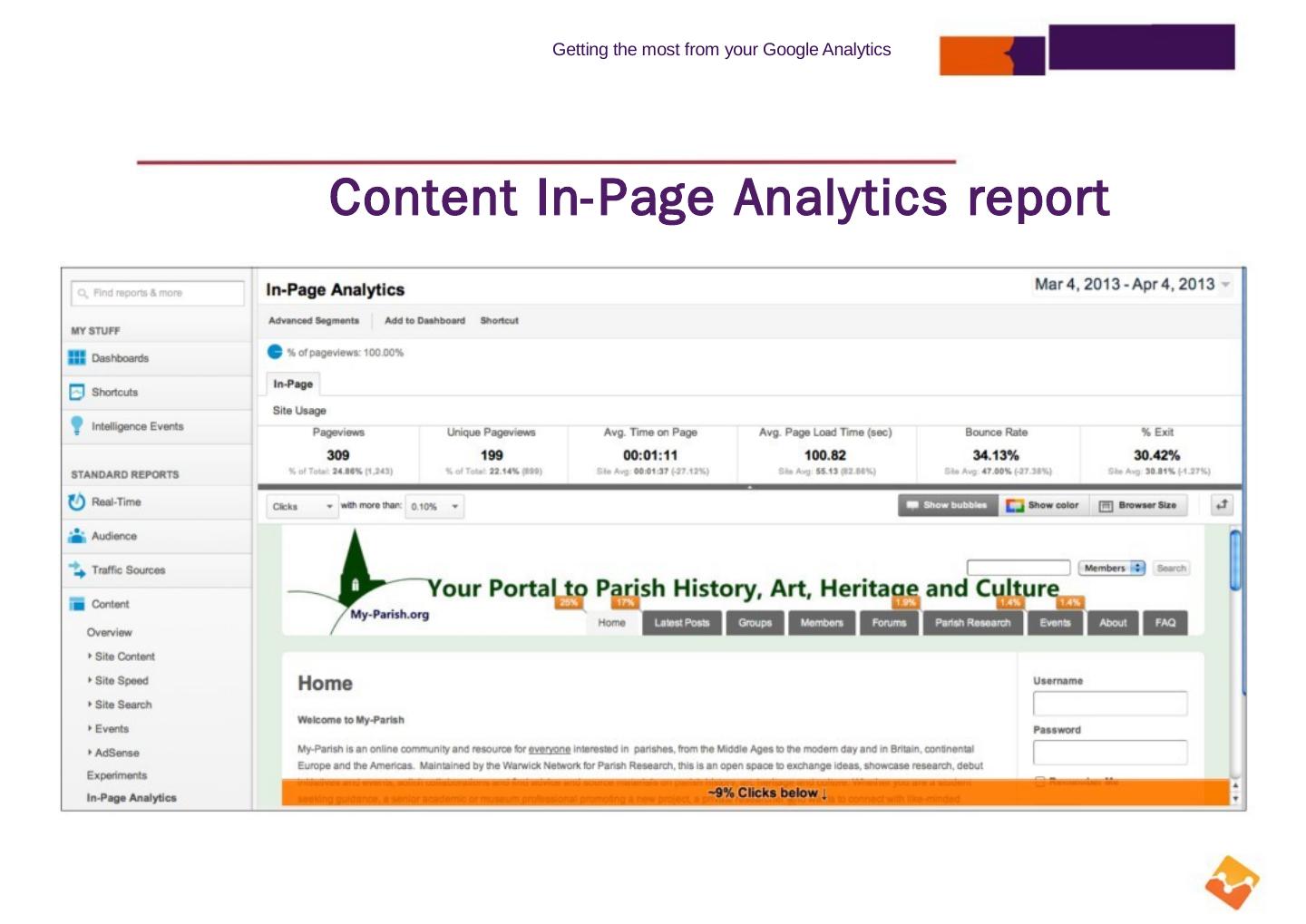Click the Intelligence Events lightbulb icon
1306x924 pixels.
[x=77, y=426]
